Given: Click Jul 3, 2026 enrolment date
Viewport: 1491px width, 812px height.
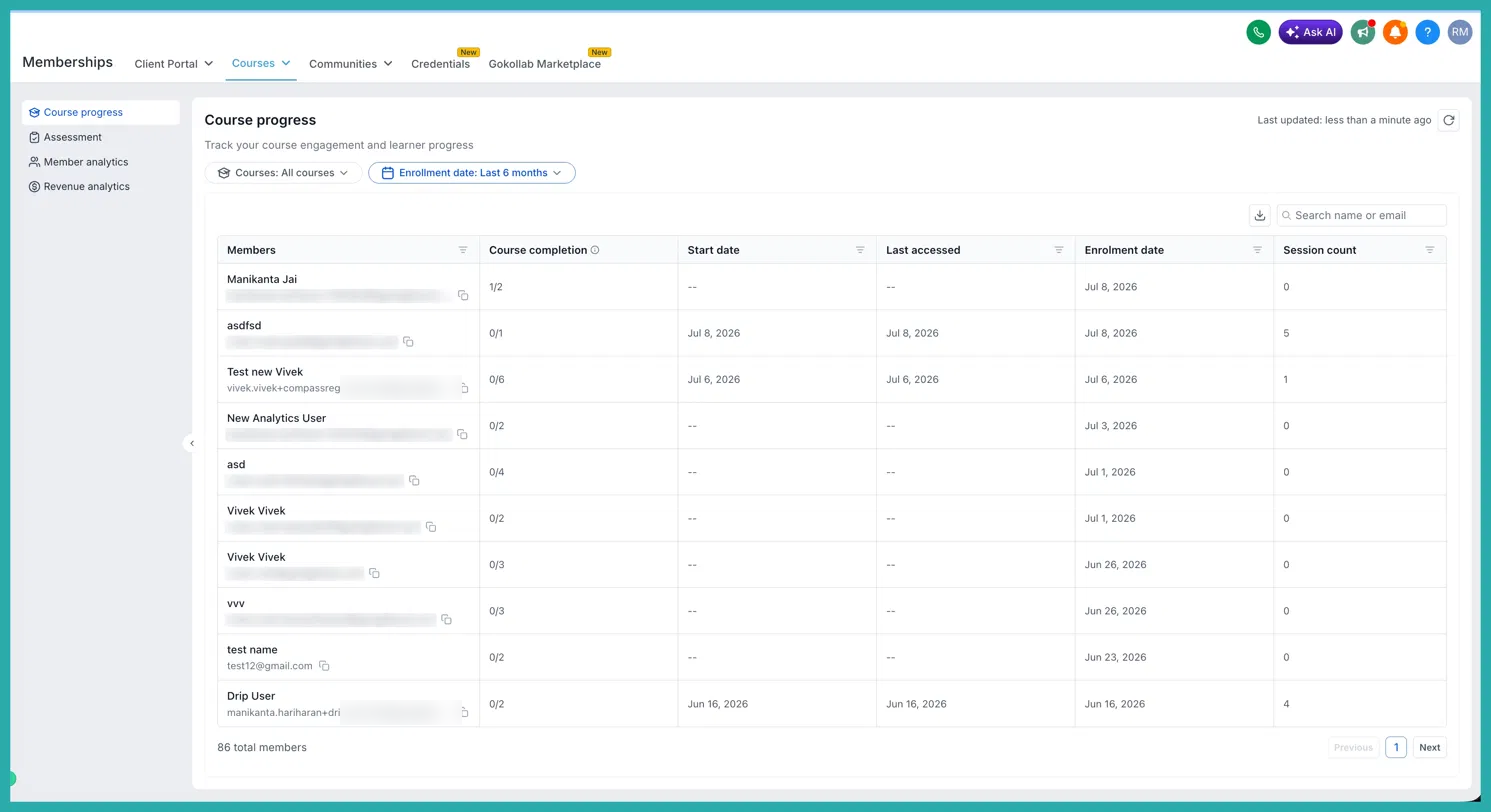Looking at the screenshot, I should [x=1111, y=426].
